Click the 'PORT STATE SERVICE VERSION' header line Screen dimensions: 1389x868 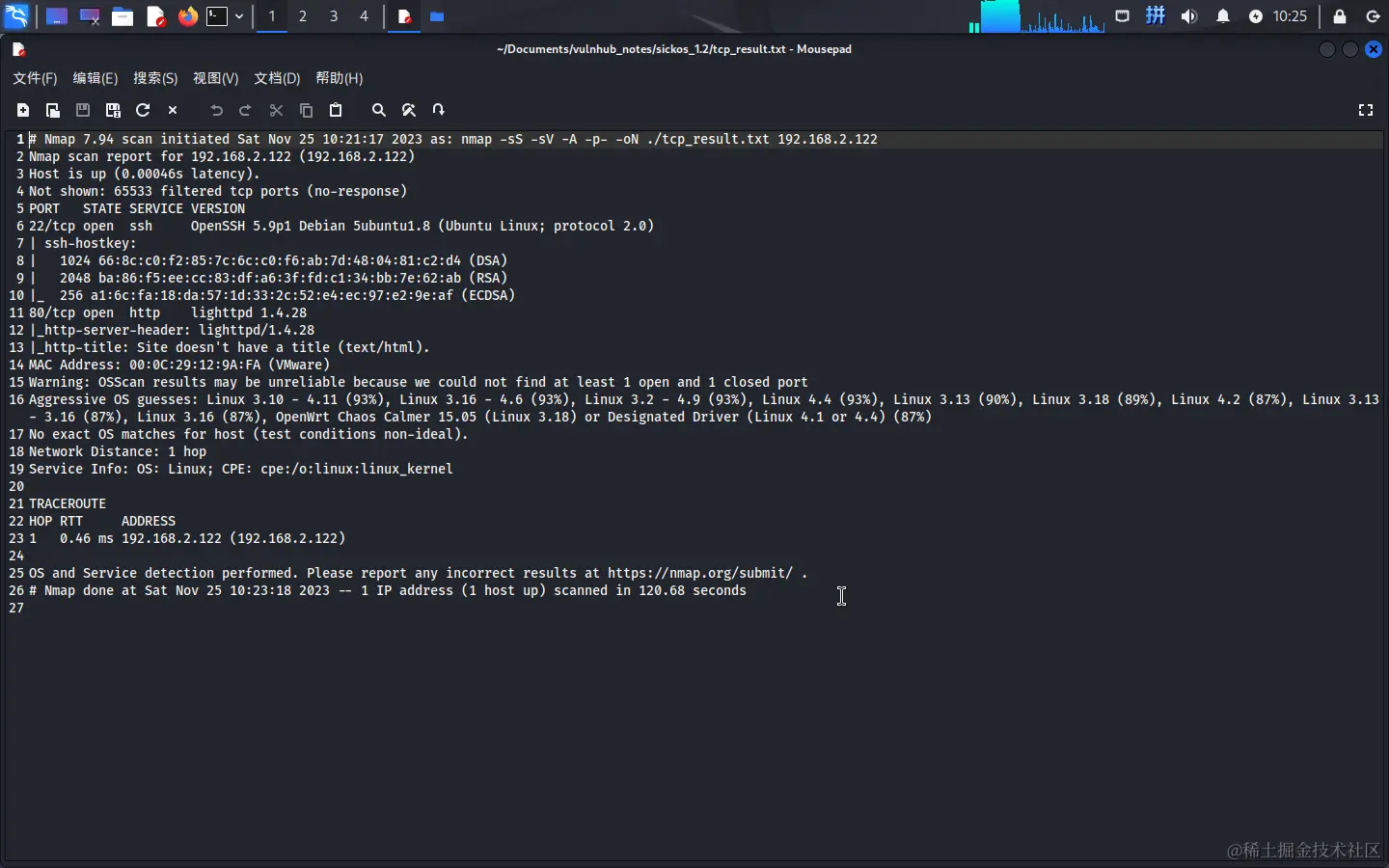coord(137,208)
